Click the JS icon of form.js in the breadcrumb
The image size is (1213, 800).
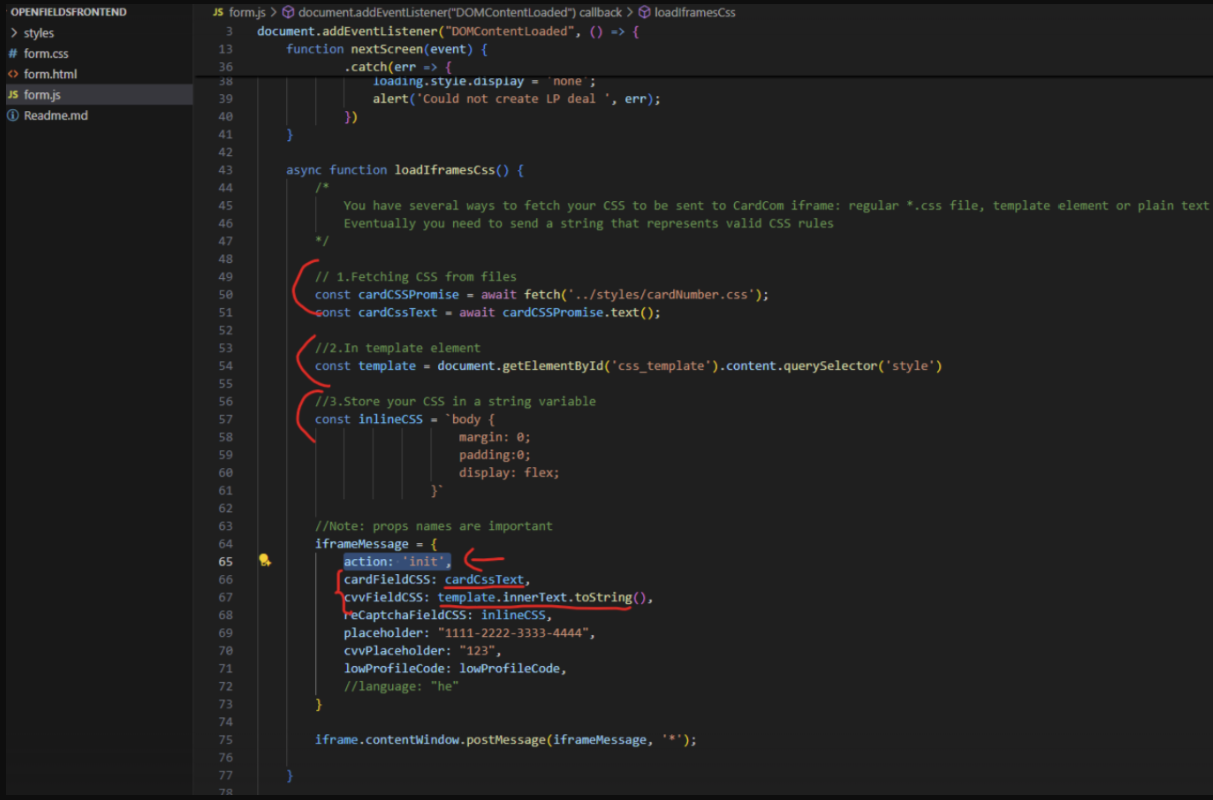[x=219, y=12]
